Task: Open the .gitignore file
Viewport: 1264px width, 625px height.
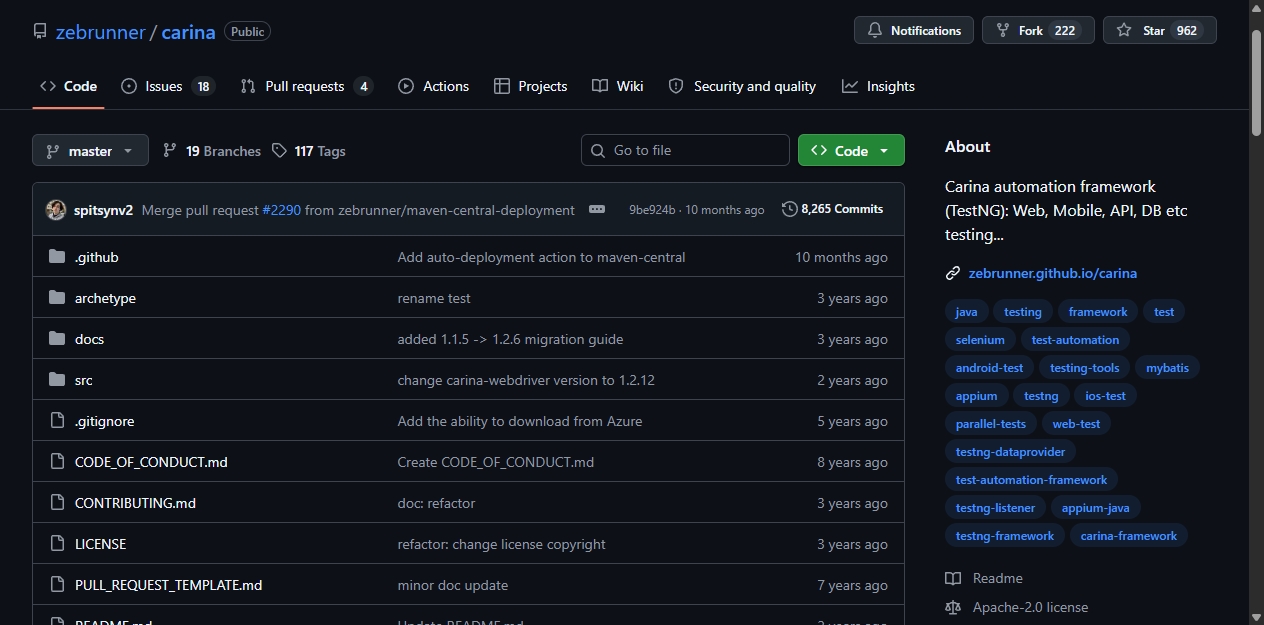Action: [105, 421]
